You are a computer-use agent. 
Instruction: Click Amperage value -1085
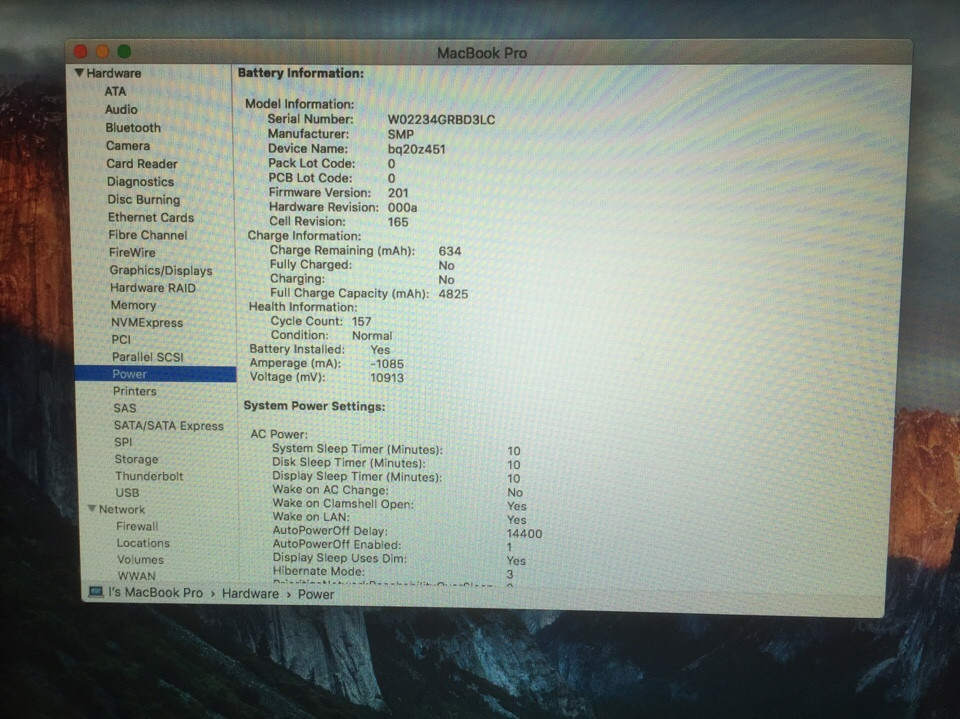pyautogui.click(x=387, y=364)
